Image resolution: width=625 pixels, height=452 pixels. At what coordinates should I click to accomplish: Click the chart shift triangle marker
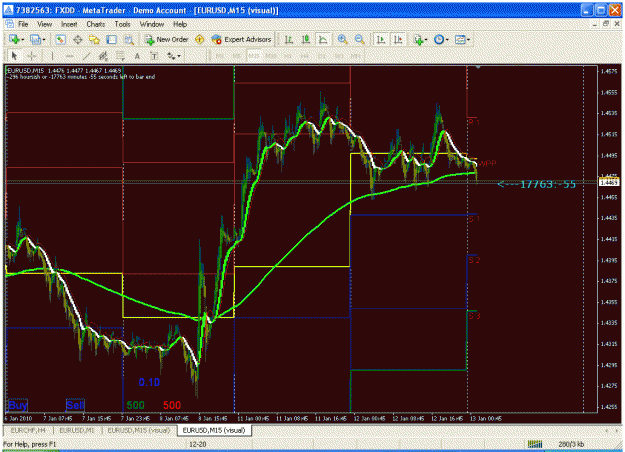click(478, 67)
